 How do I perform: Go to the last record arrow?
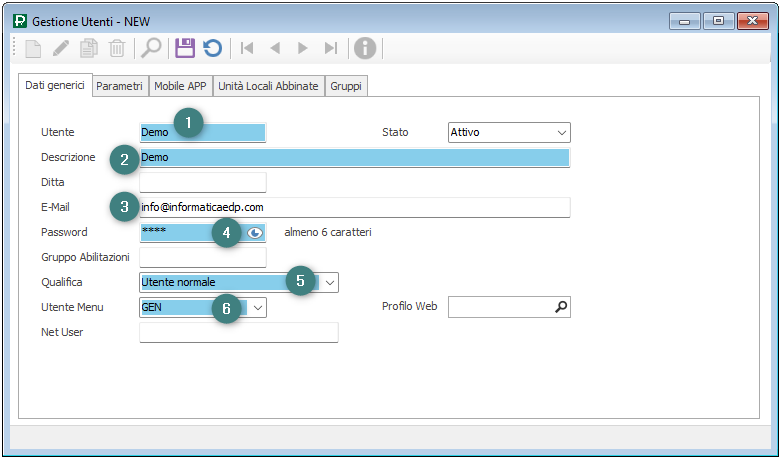(331, 48)
